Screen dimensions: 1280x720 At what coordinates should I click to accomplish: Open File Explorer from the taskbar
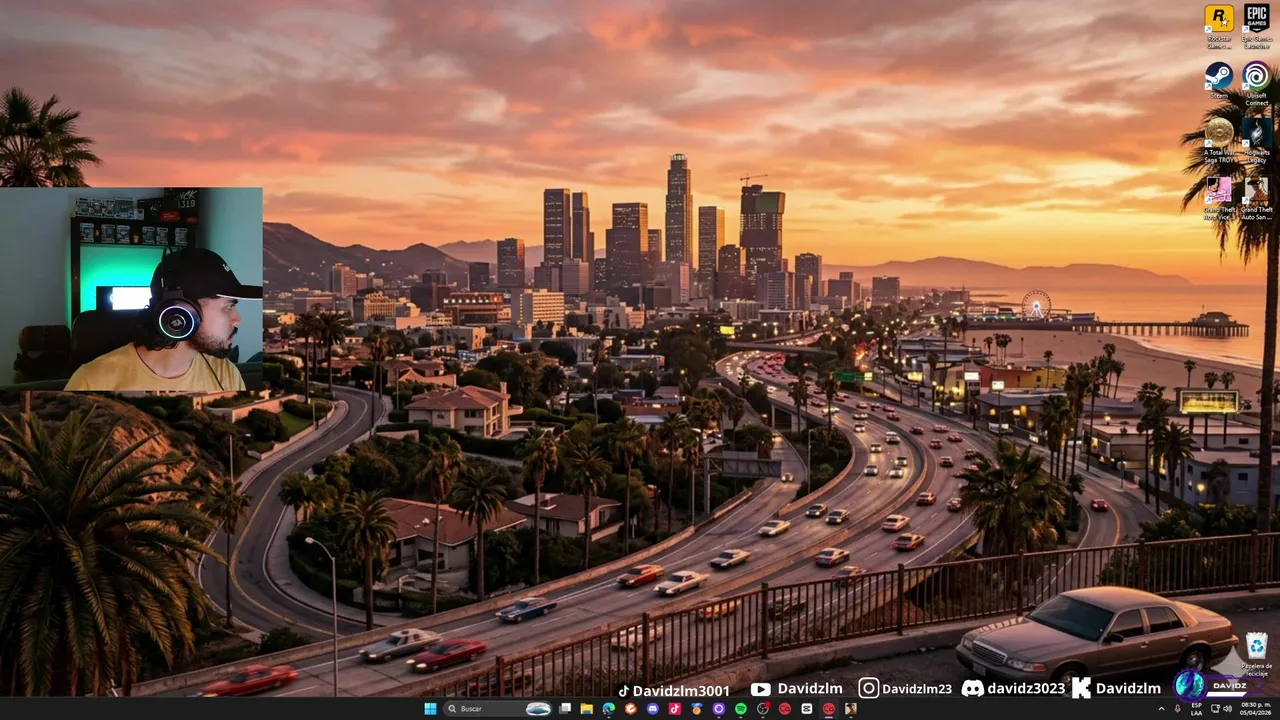pyautogui.click(x=586, y=709)
